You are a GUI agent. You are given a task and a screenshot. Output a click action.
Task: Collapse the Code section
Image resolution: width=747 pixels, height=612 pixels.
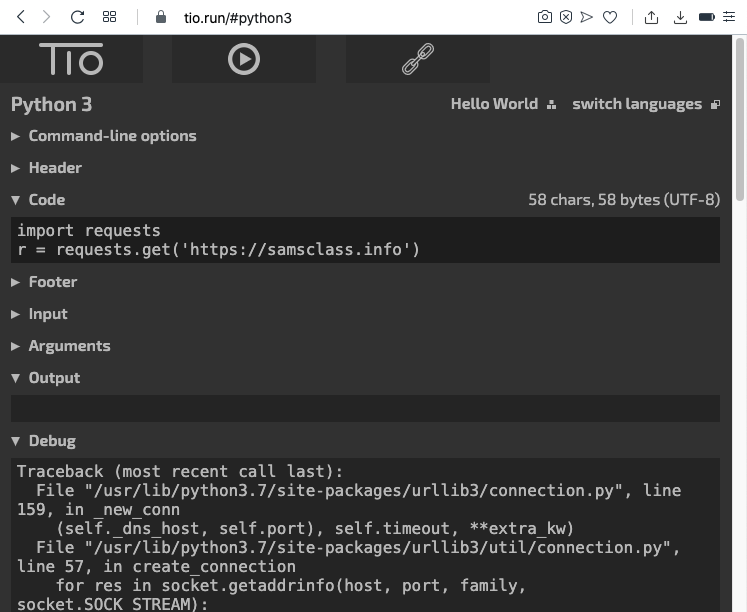pos(46,200)
